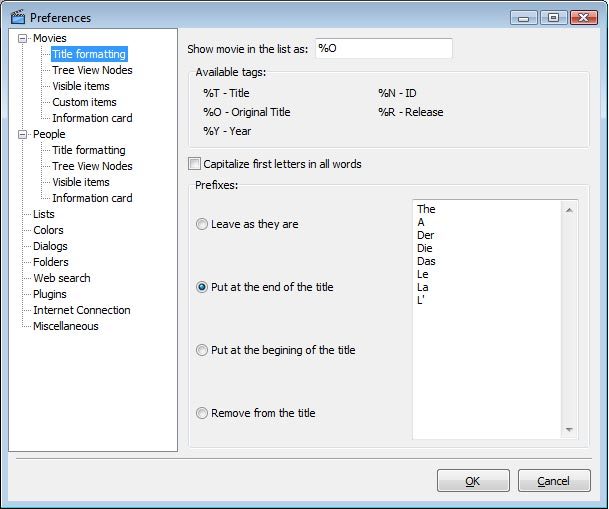Enable Capitalize first letters in all words
The height and width of the screenshot is (509, 609).
click(194, 164)
